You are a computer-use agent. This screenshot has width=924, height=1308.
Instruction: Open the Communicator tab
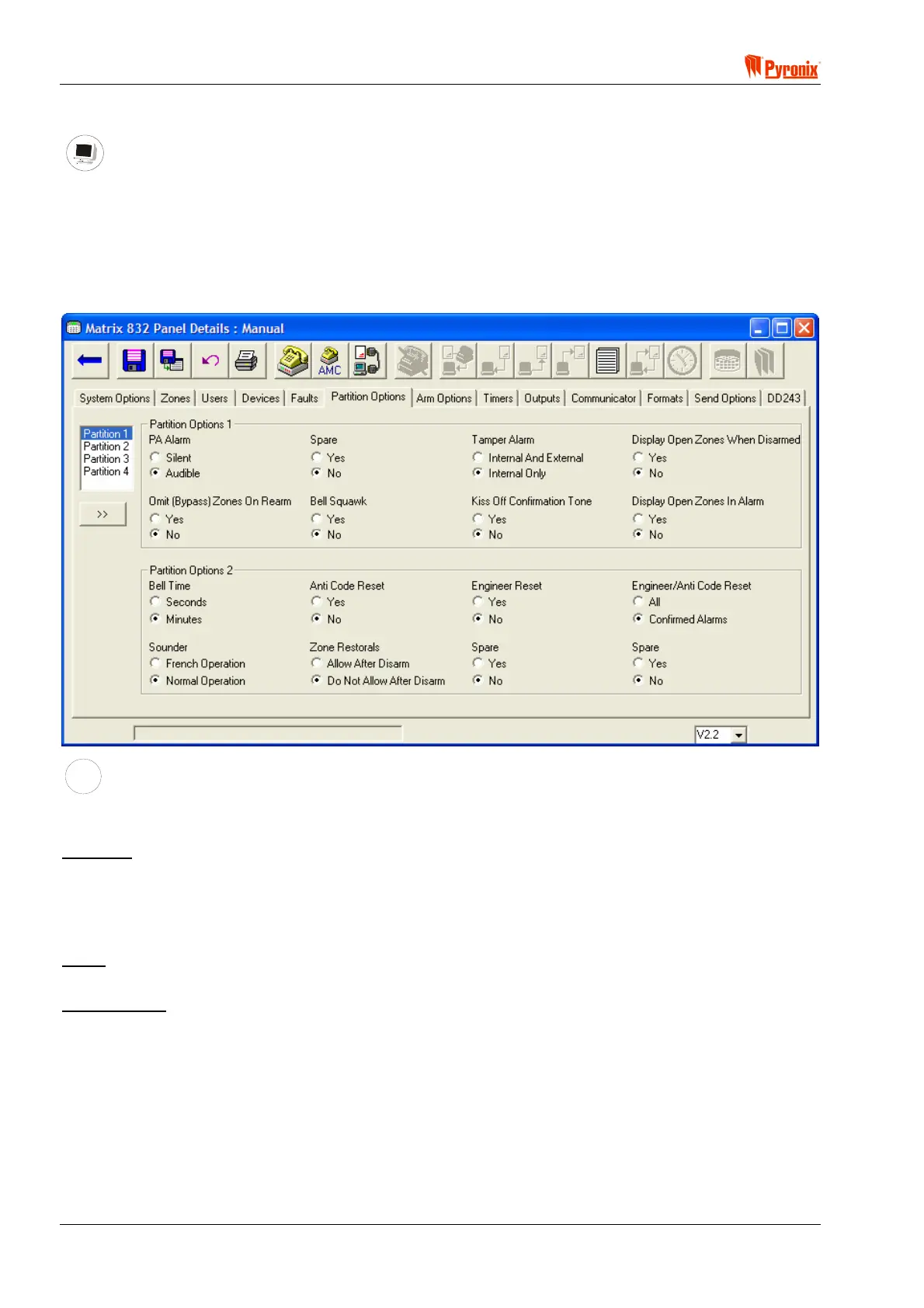603,398
